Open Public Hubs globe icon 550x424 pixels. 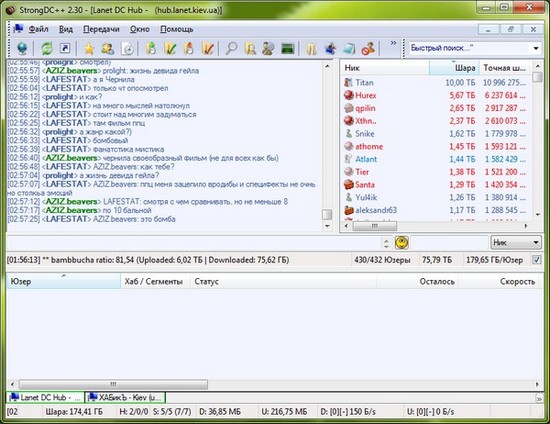(x=22, y=48)
